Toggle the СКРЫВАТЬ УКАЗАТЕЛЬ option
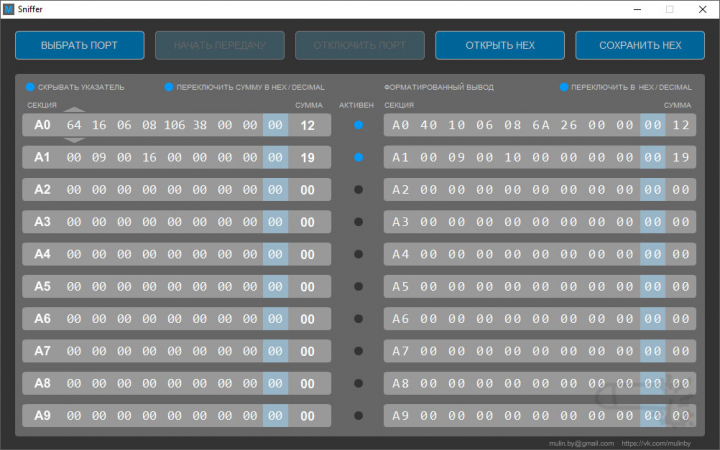The width and height of the screenshot is (720, 450). pos(30,87)
